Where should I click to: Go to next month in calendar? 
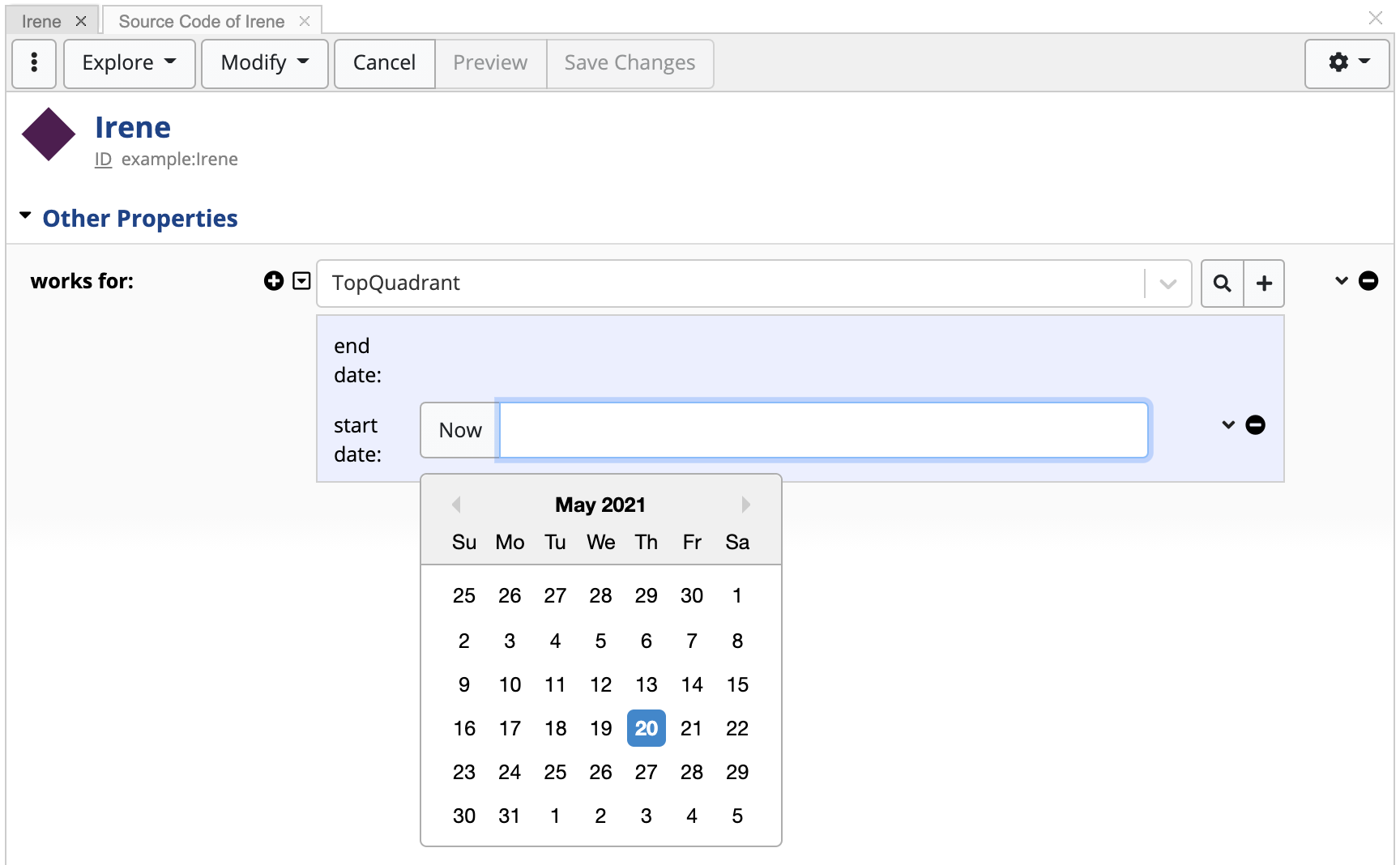(x=745, y=505)
